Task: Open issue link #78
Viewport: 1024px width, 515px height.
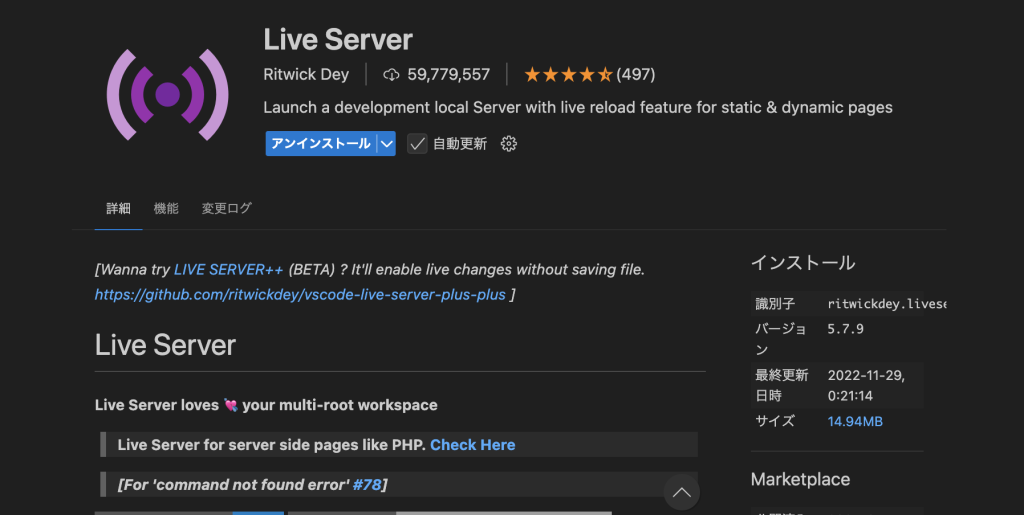Action: 367,485
